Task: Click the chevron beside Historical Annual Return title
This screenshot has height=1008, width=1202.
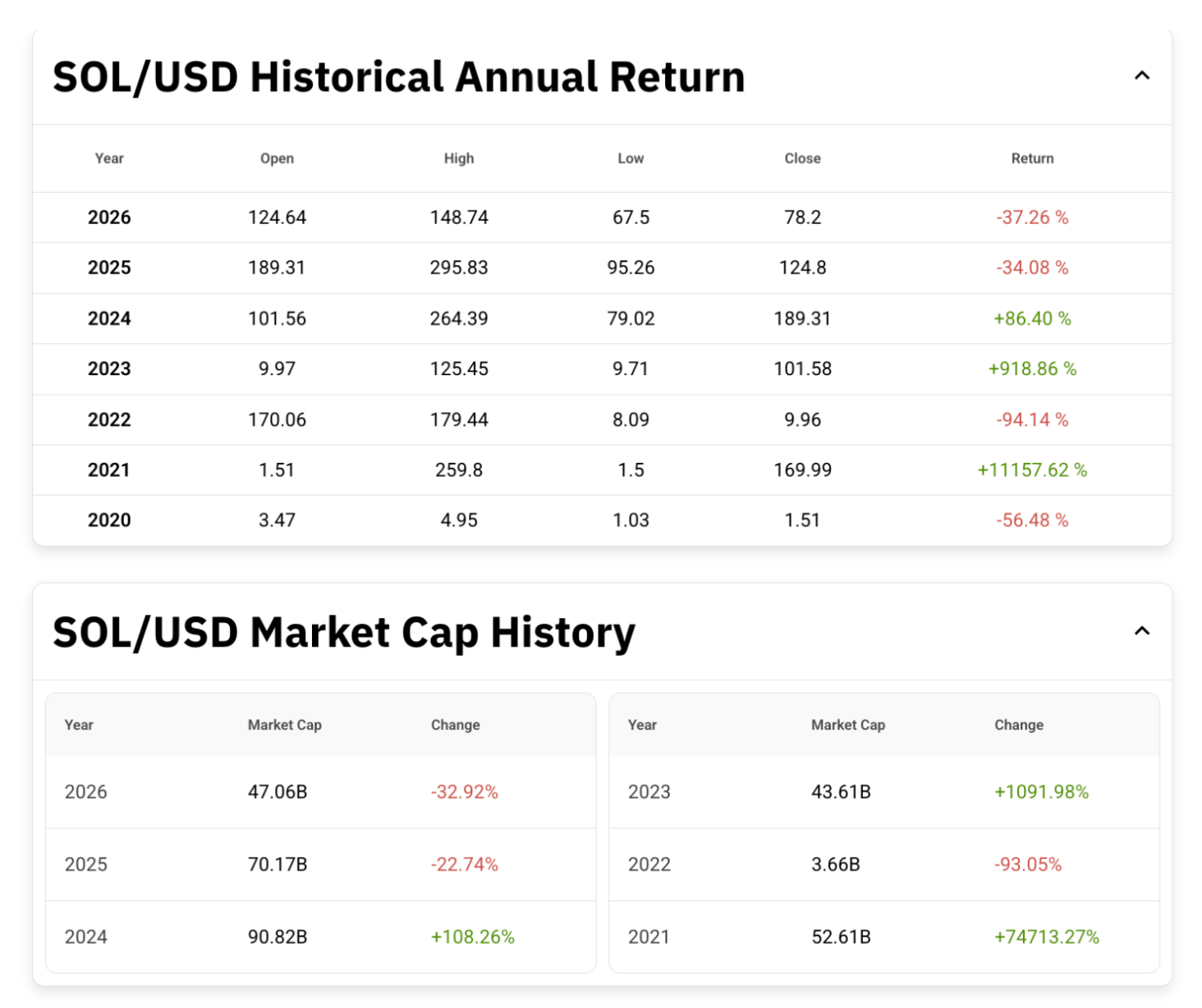Action: click(x=1142, y=76)
